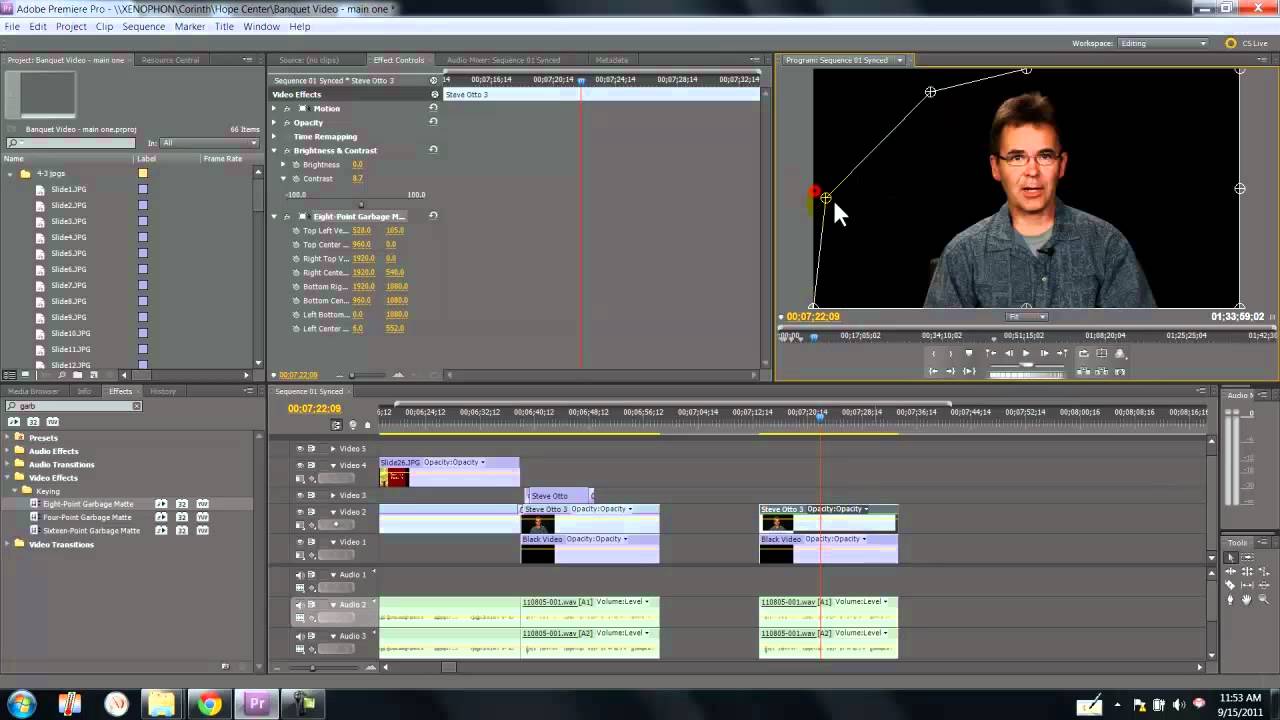
Task: Select the Selection tool in Tools panel
Action: (1231, 558)
